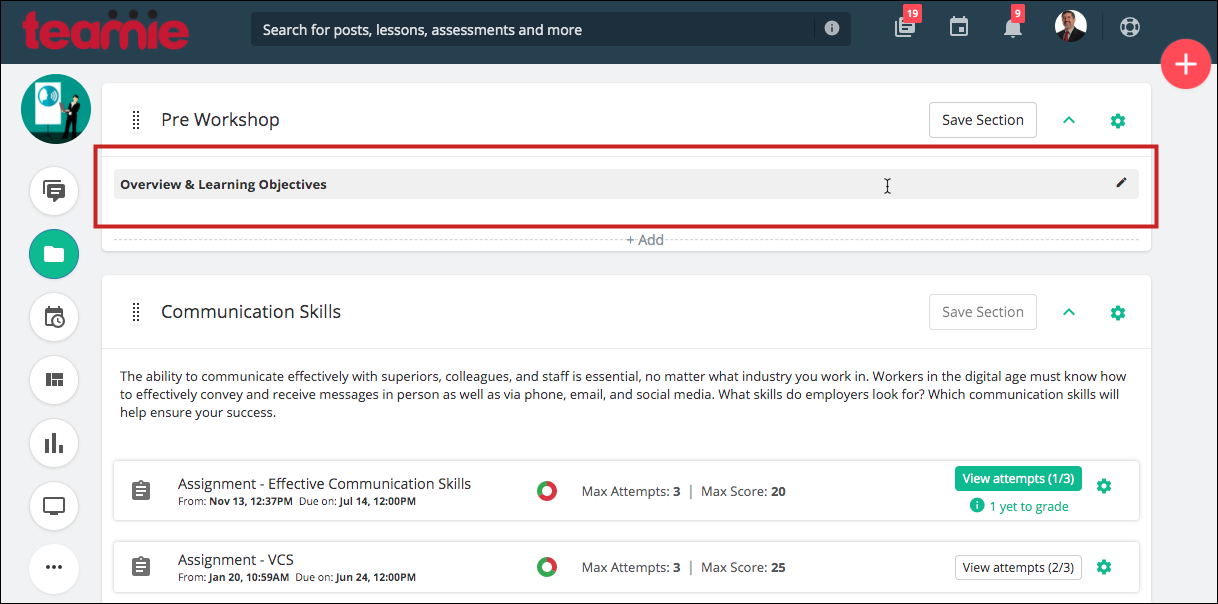Click publish status circle for Effective Communication Skills
This screenshot has width=1218, height=604.
[x=546, y=491]
